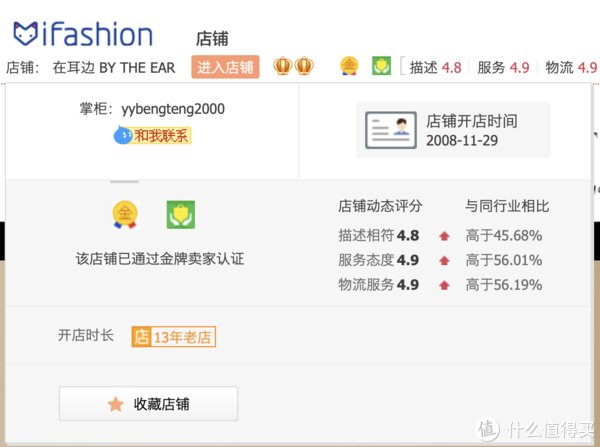Click the 开店时长 label
The width and height of the screenshot is (600, 447).
coord(86,335)
